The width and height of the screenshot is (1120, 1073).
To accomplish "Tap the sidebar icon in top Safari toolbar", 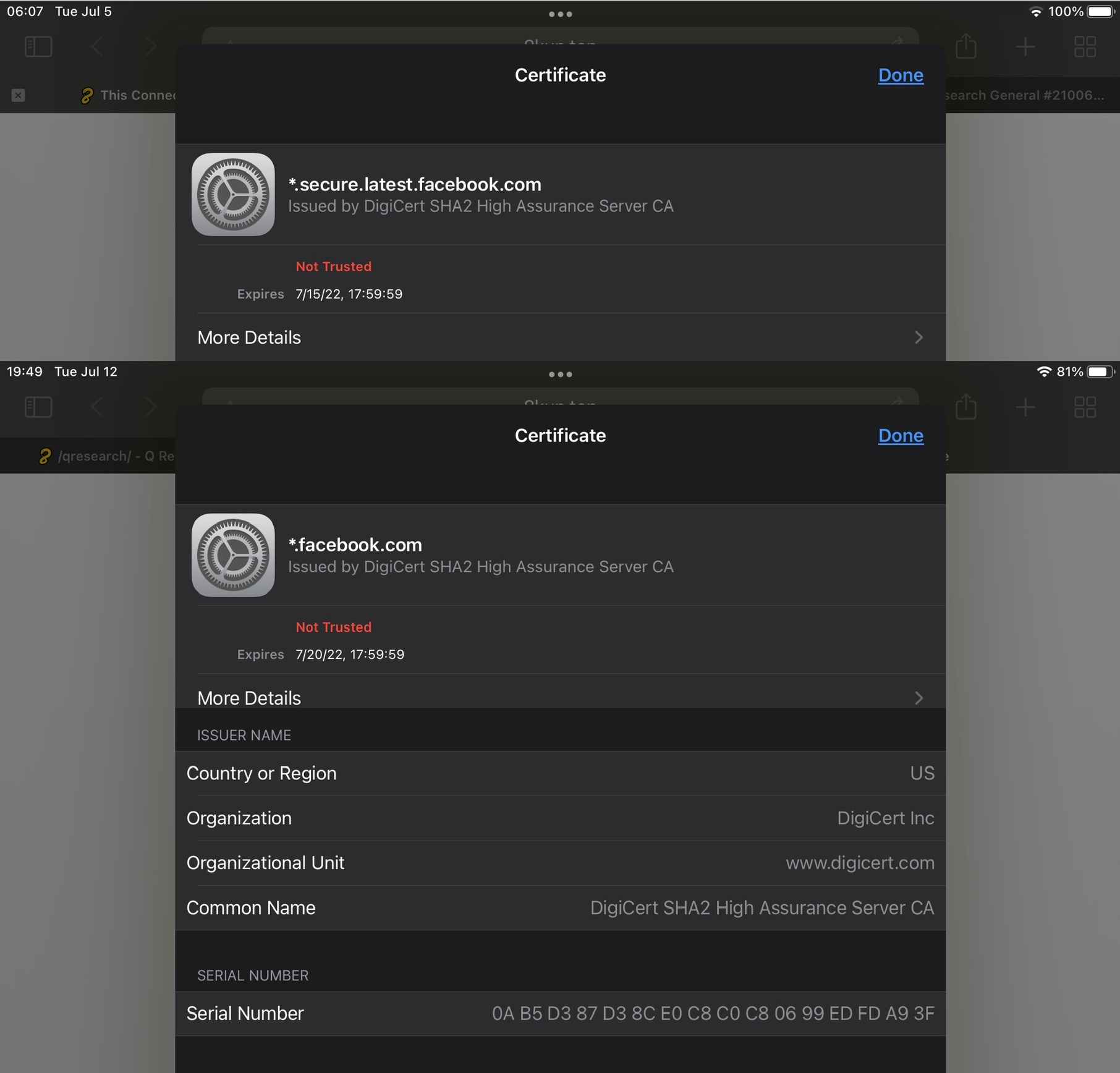I will tap(38, 47).
